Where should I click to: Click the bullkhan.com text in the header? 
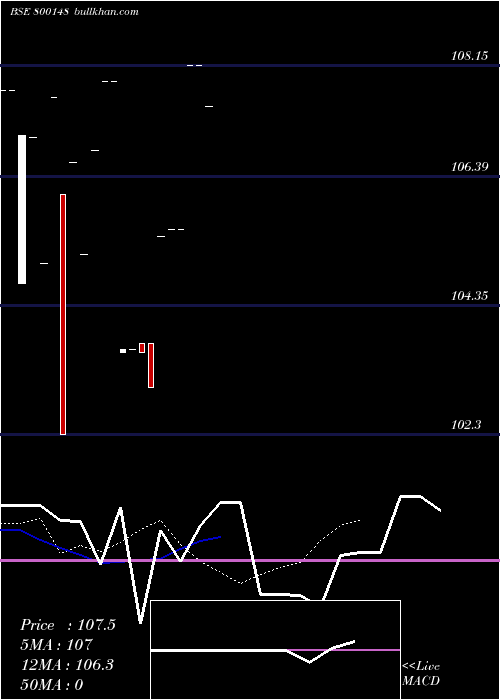(x=105, y=12)
